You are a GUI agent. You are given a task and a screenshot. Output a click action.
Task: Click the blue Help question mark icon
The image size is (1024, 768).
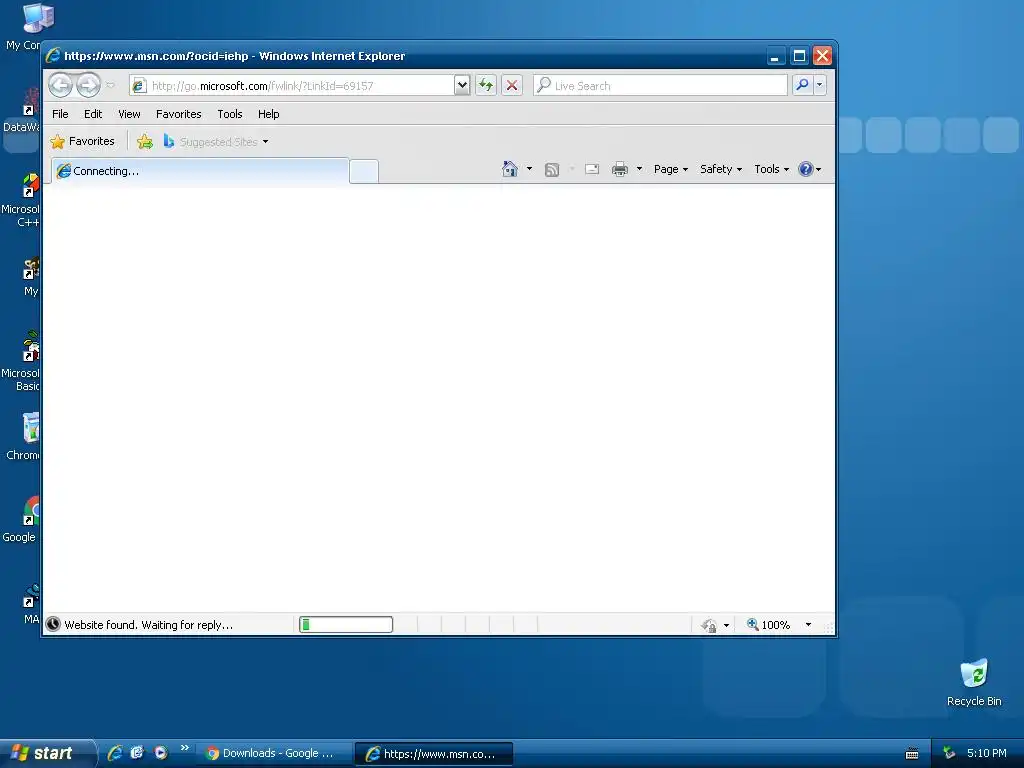point(806,169)
